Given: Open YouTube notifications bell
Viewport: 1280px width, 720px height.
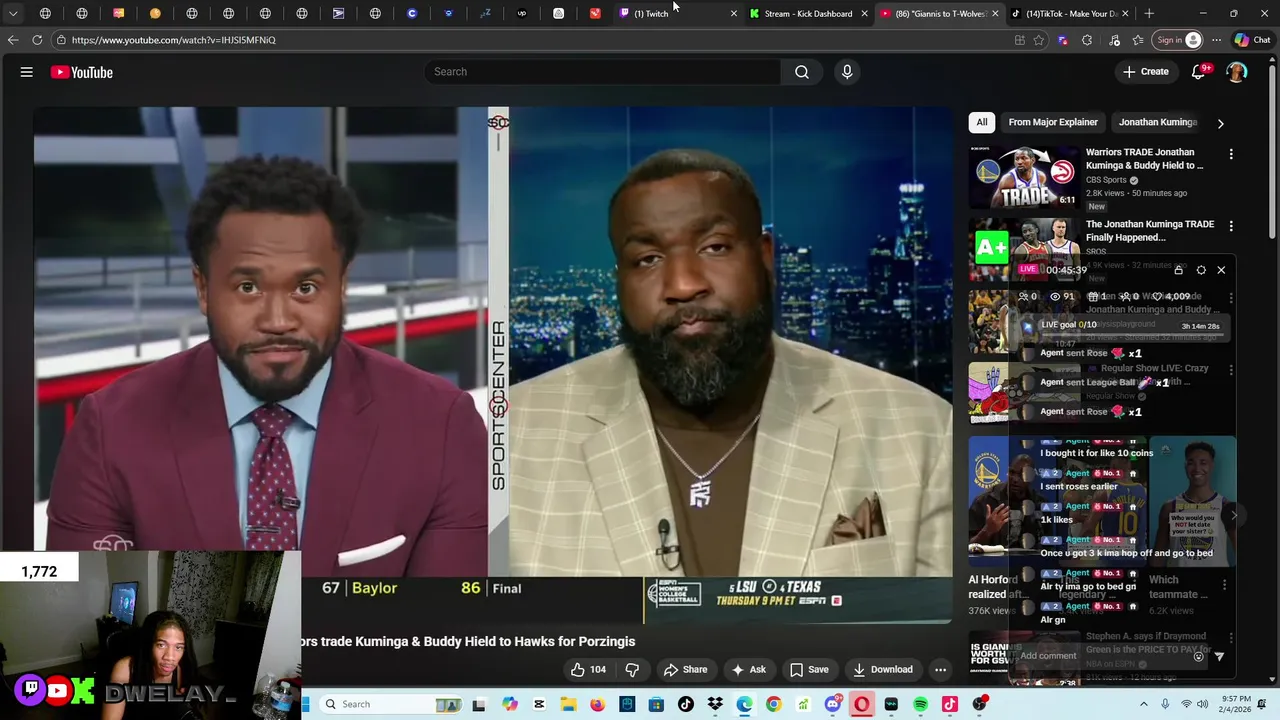Looking at the screenshot, I should pos(1200,72).
